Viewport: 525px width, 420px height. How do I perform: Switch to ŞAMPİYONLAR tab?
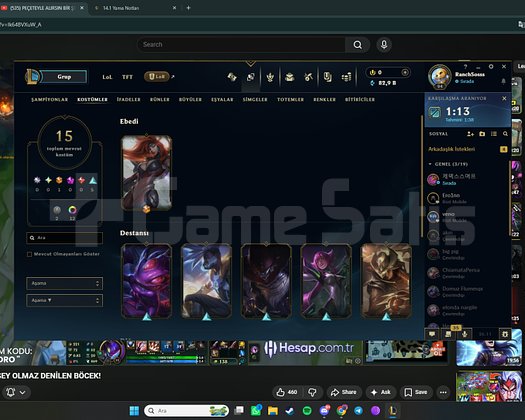coord(50,99)
